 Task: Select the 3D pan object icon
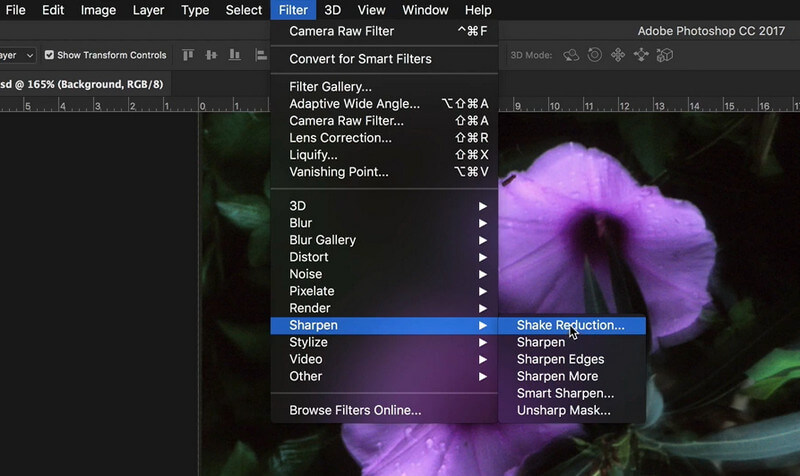point(618,55)
